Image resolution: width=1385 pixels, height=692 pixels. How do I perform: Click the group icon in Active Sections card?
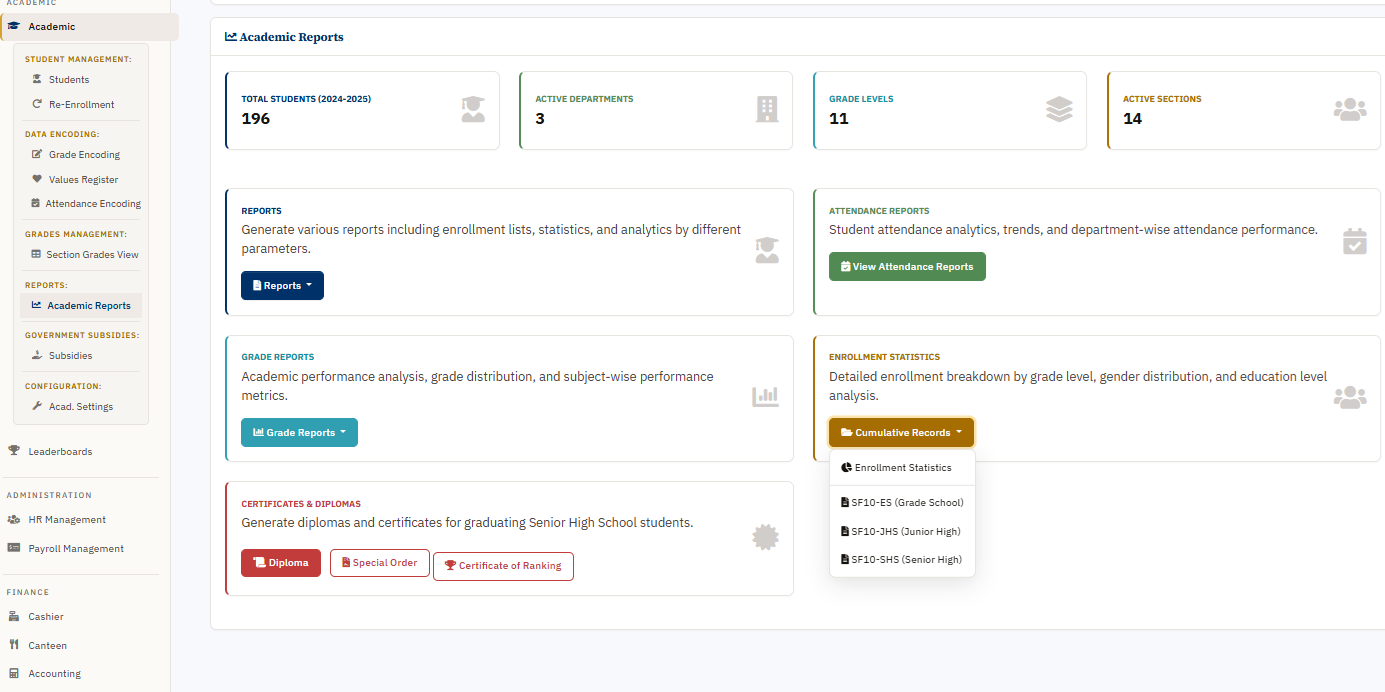[1350, 109]
